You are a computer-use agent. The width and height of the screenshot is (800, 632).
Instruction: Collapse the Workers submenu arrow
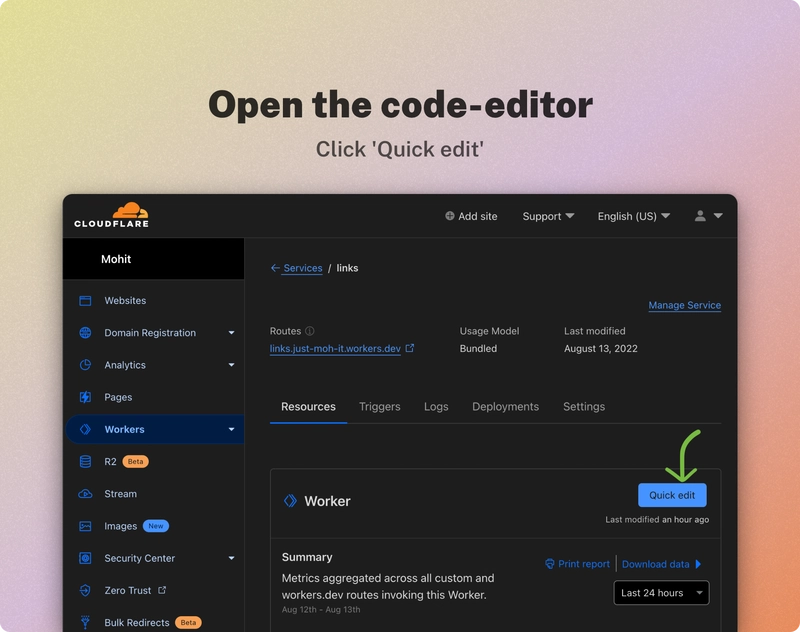point(231,429)
